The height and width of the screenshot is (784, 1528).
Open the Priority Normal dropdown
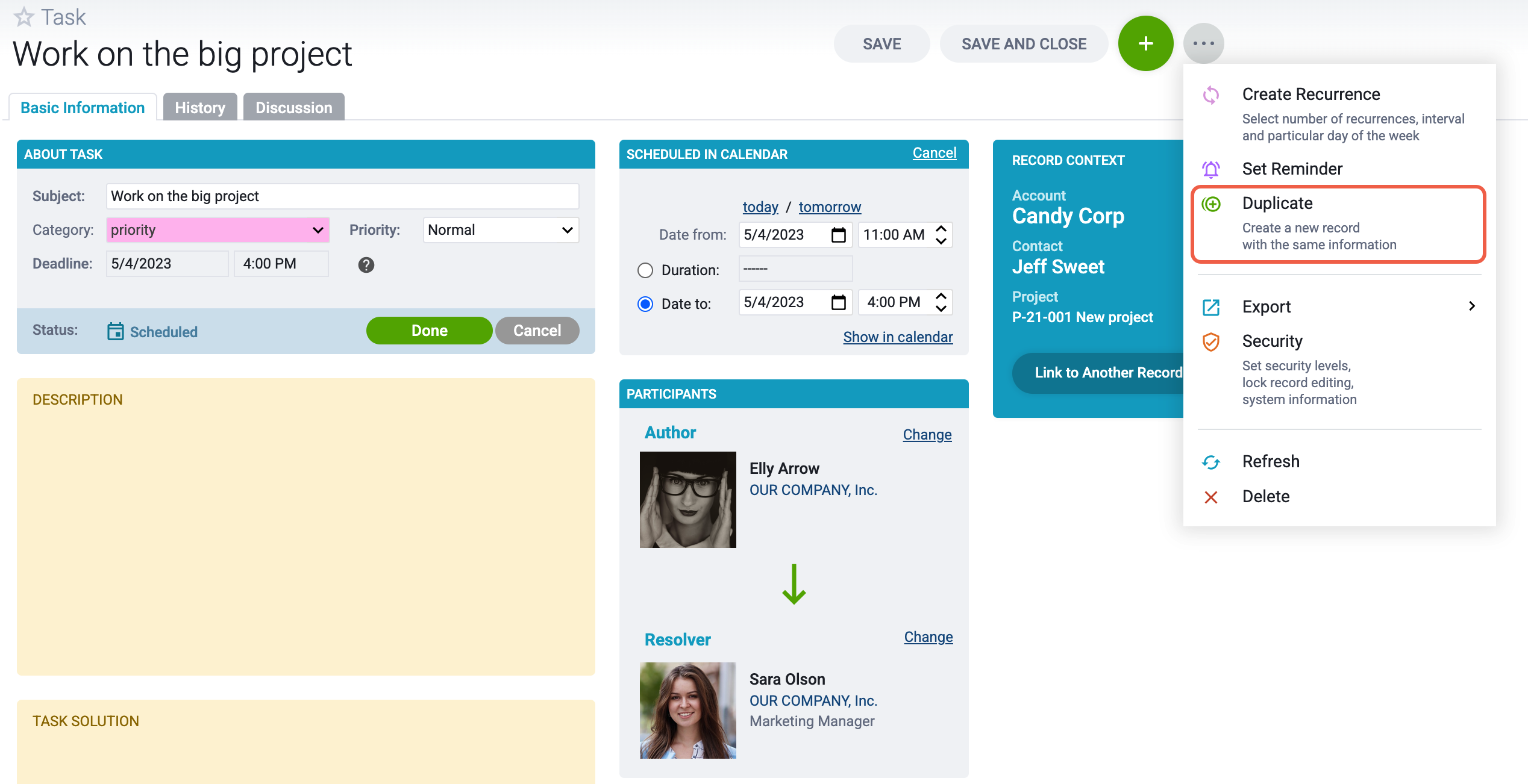coord(501,230)
